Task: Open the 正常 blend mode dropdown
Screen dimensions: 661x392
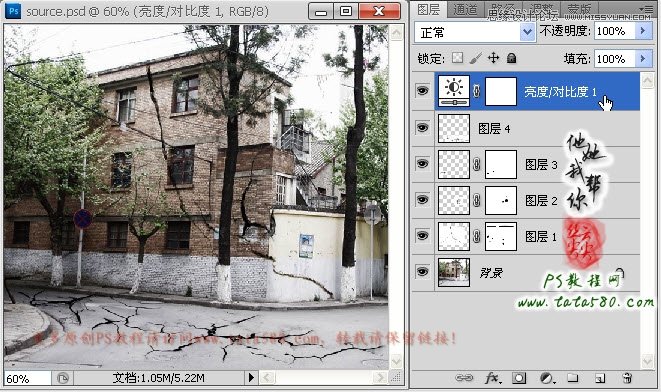Action: pyautogui.click(x=475, y=32)
